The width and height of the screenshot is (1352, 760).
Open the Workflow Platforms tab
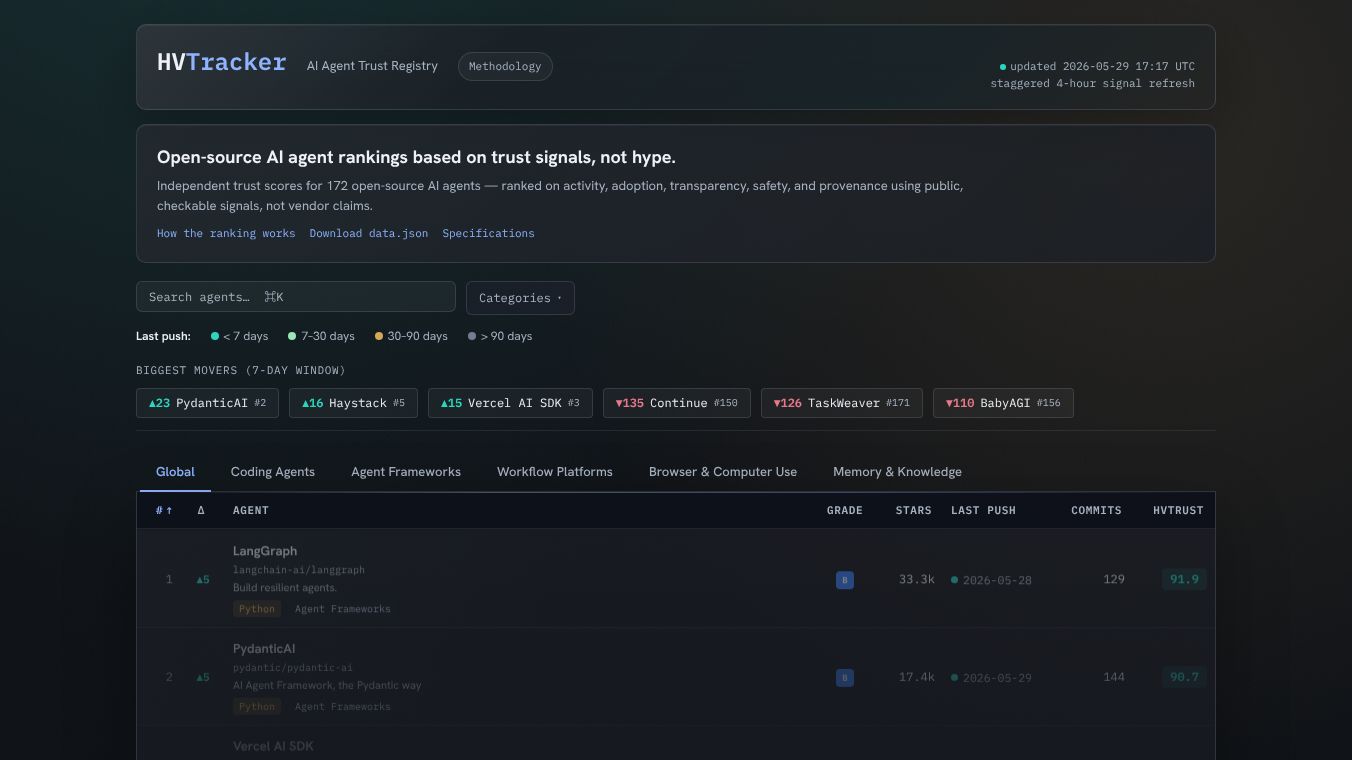(555, 472)
